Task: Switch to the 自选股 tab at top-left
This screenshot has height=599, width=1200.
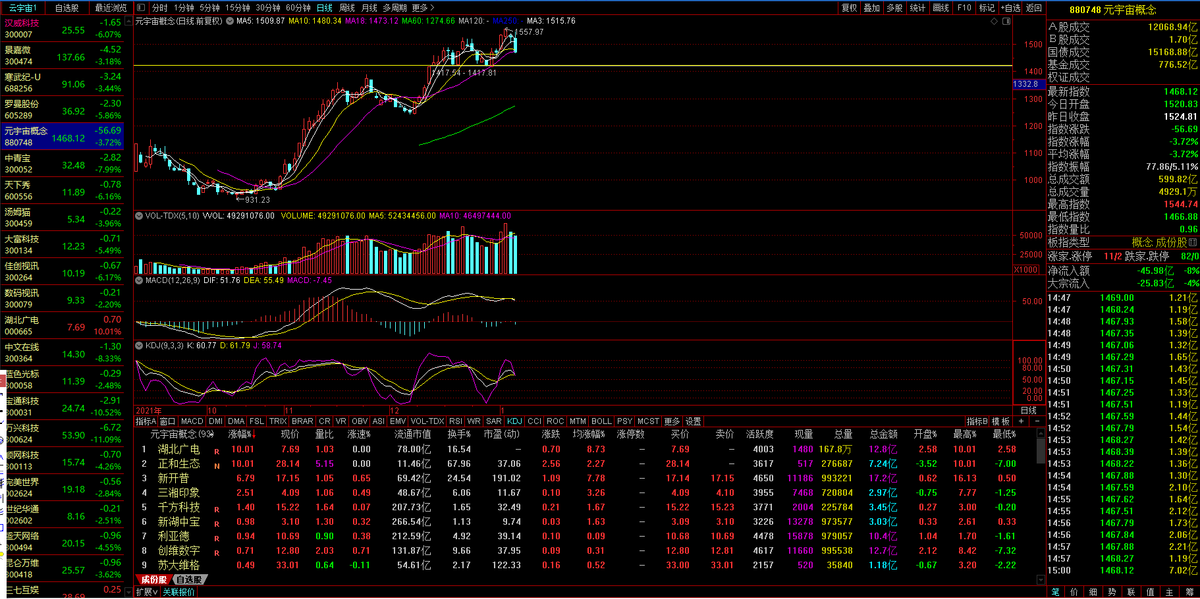Action: pos(67,7)
